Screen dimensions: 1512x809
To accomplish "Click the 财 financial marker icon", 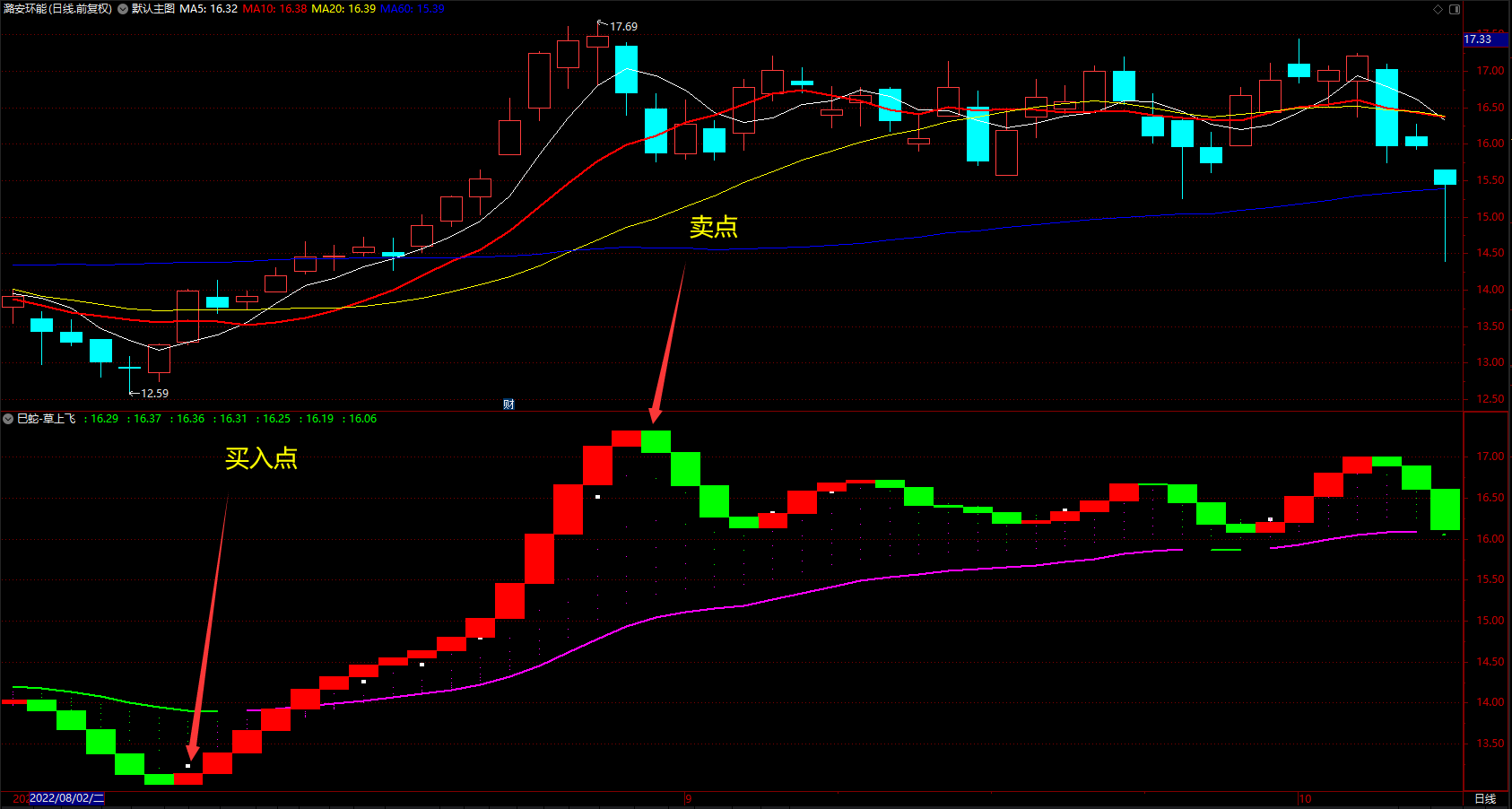I will coord(508,404).
